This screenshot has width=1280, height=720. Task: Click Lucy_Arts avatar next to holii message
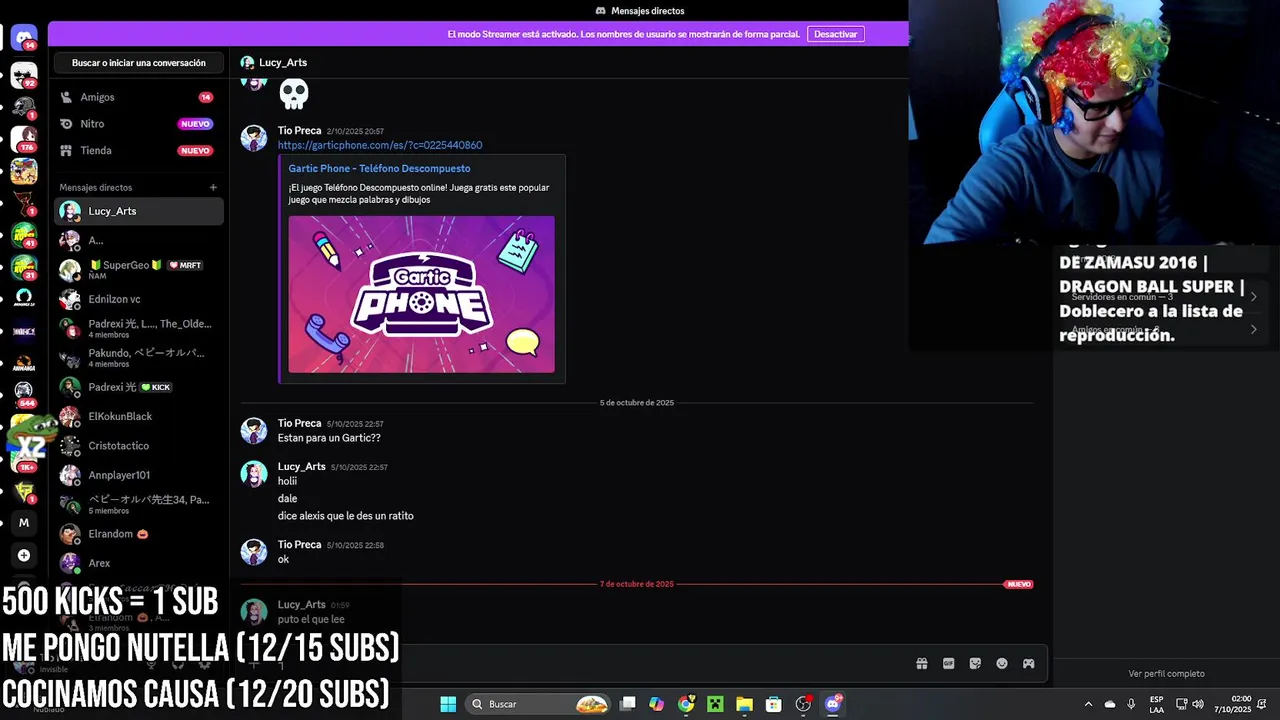coord(254,474)
